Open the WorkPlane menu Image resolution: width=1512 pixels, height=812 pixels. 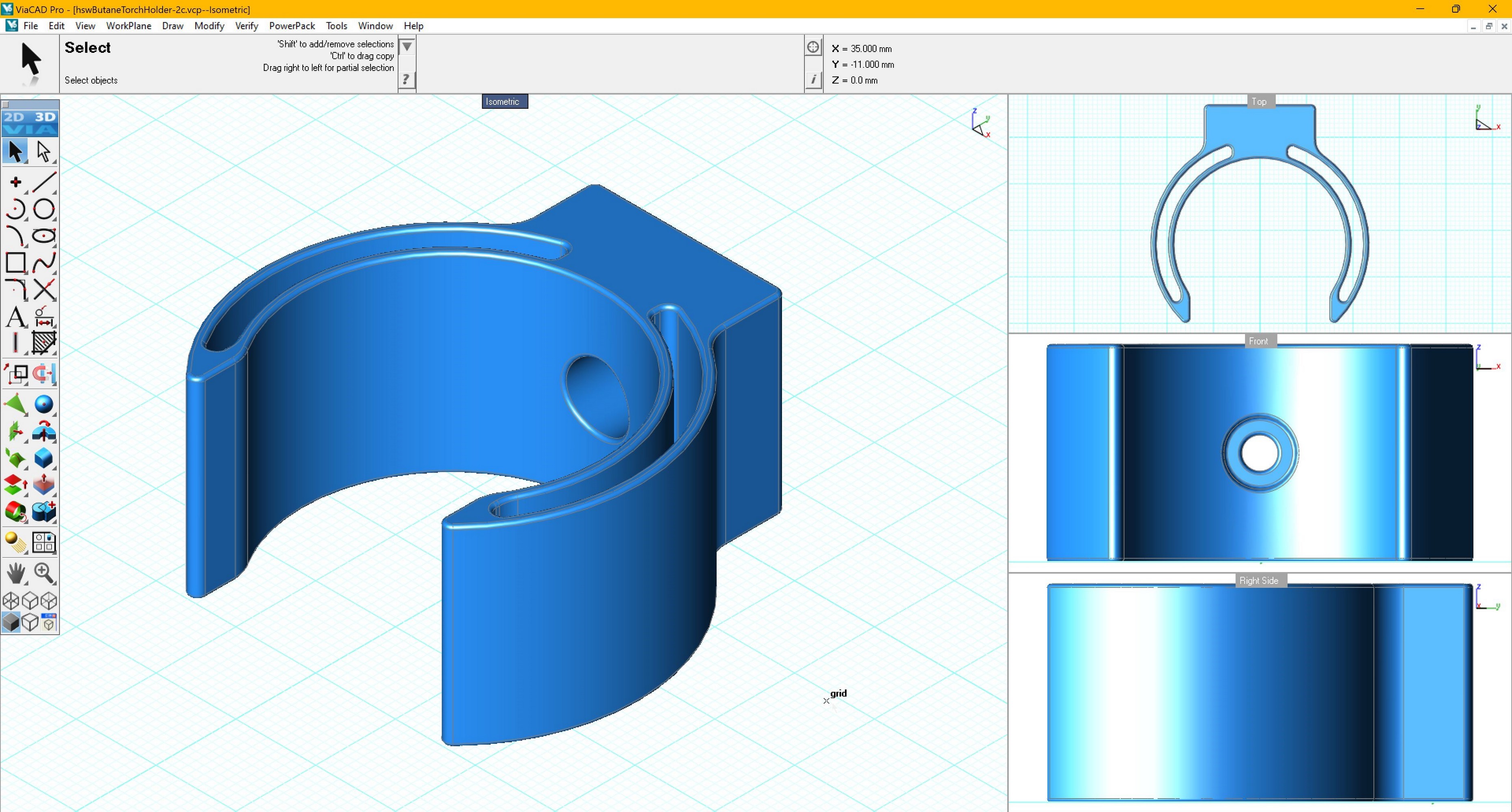point(129,26)
